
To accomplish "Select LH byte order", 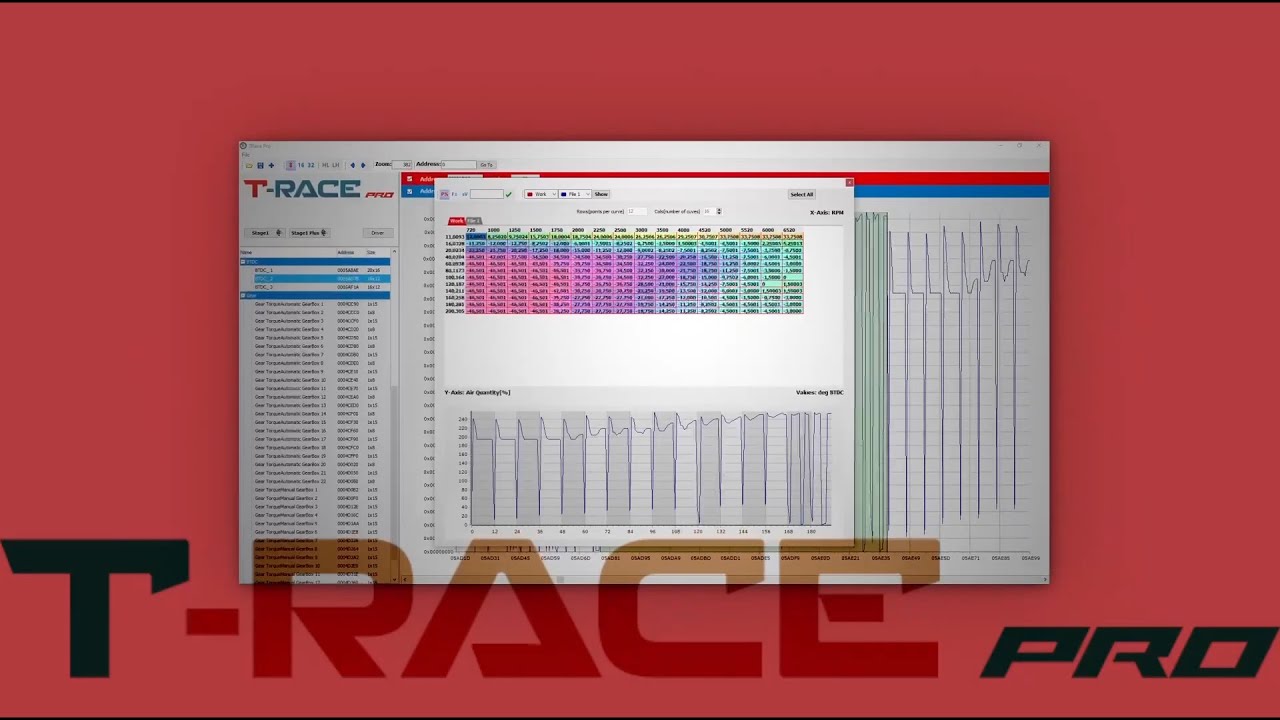I will pyautogui.click(x=335, y=165).
